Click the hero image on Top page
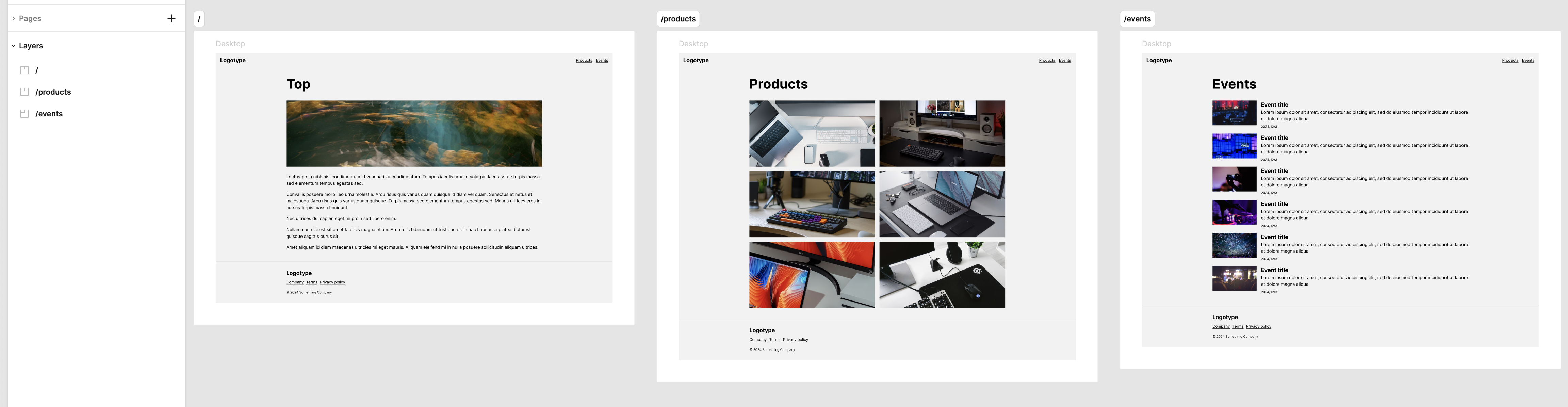The image size is (1568, 407). tap(414, 133)
